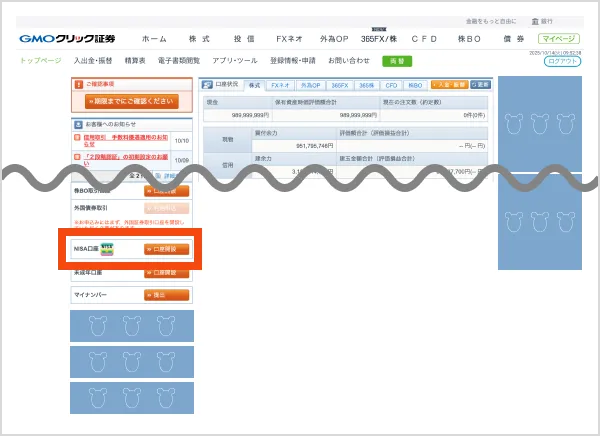The image size is (600, 436).
Task: Click the GMOクリック証券 logo
Action: (67, 39)
